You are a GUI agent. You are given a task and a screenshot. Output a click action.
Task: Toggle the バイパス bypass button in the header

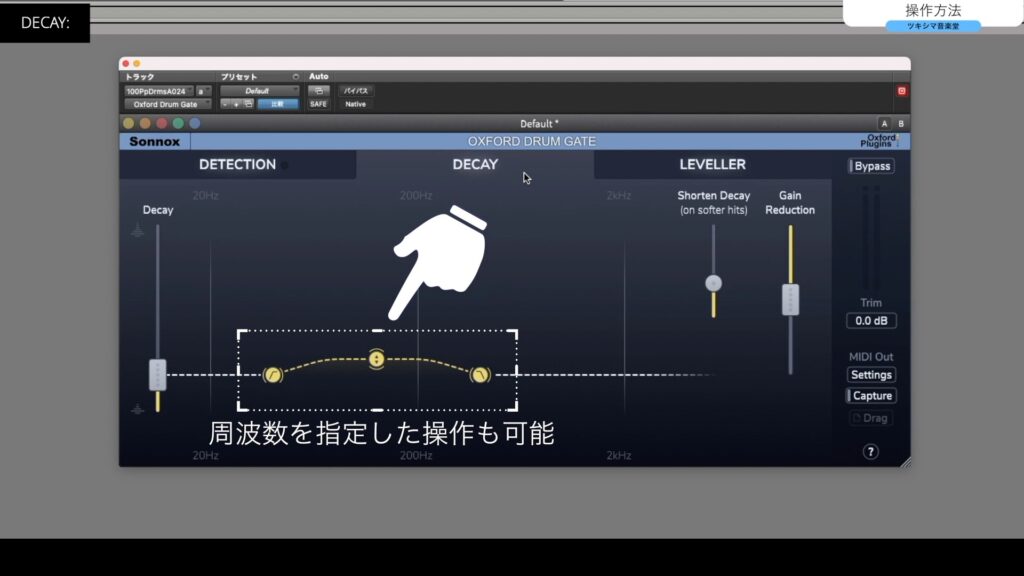coord(356,91)
